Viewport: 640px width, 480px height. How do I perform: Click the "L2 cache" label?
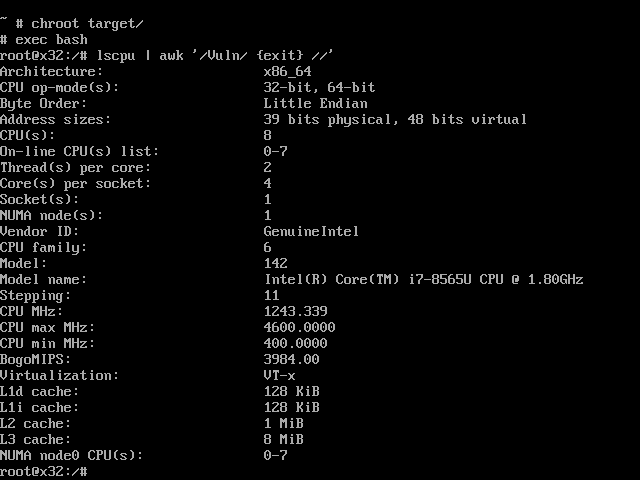tap(36, 423)
